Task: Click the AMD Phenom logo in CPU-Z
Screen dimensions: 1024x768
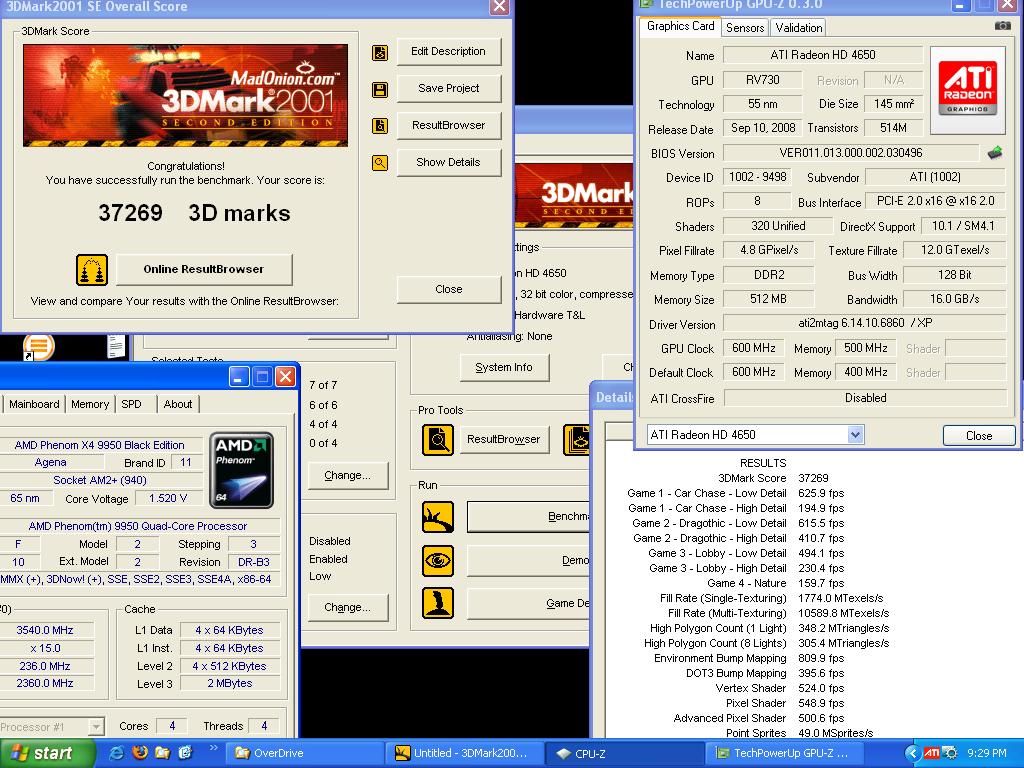Action: (x=242, y=470)
